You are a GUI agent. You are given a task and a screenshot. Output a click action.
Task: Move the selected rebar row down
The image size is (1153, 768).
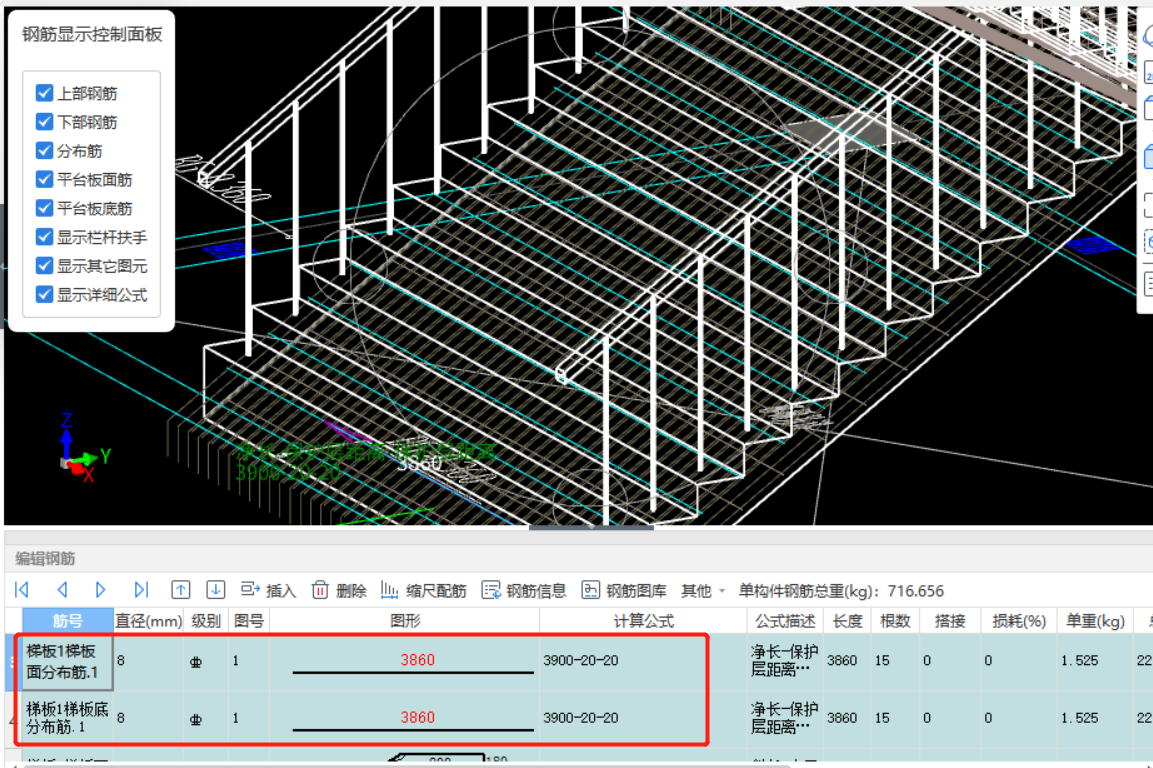pos(215,590)
